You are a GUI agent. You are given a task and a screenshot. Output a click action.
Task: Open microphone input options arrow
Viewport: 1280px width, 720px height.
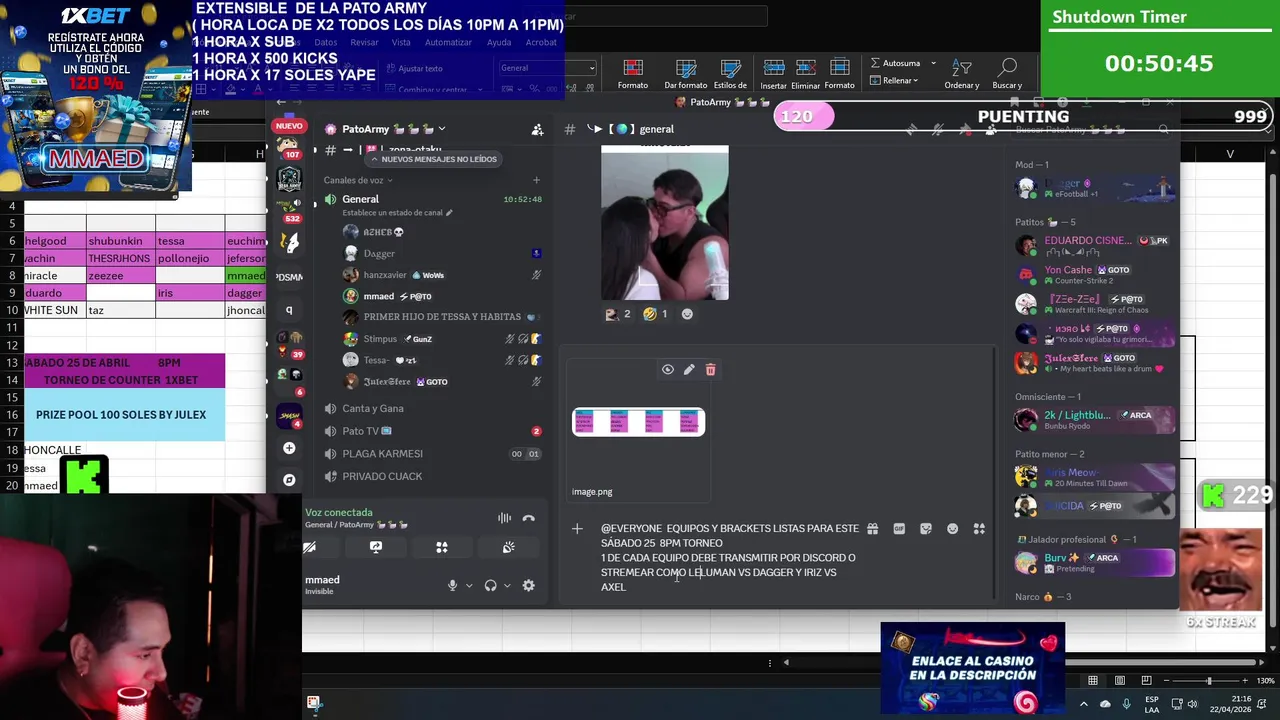[x=469, y=586]
